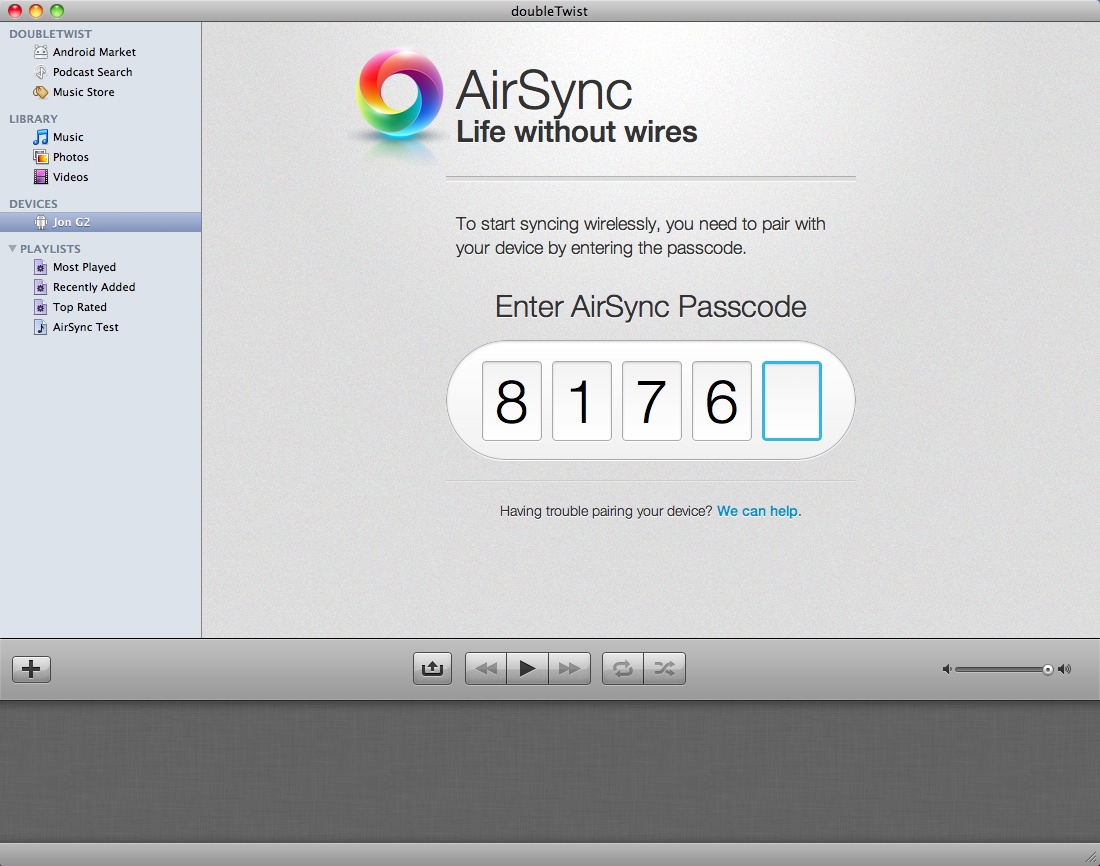Open the 'We can help' link
The height and width of the screenshot is (866, 1100).
tap(757, 511)
